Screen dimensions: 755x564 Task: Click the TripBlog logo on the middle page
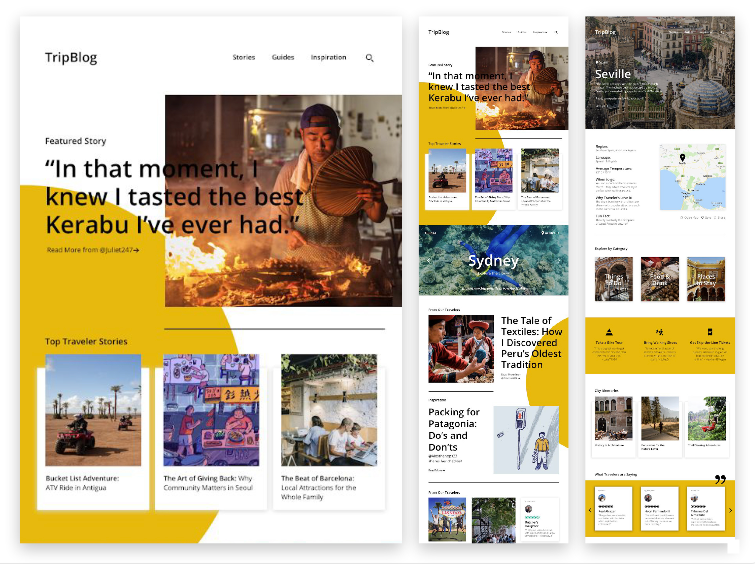point(438,32)
